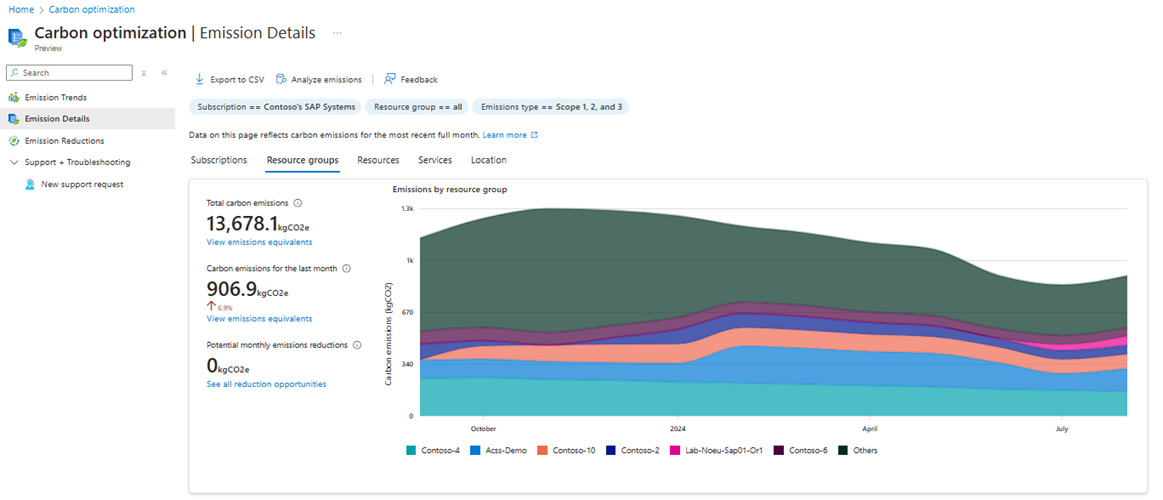Open the ellipsis more options menu
Screen dimensions: 1163x500
[337, 33]
